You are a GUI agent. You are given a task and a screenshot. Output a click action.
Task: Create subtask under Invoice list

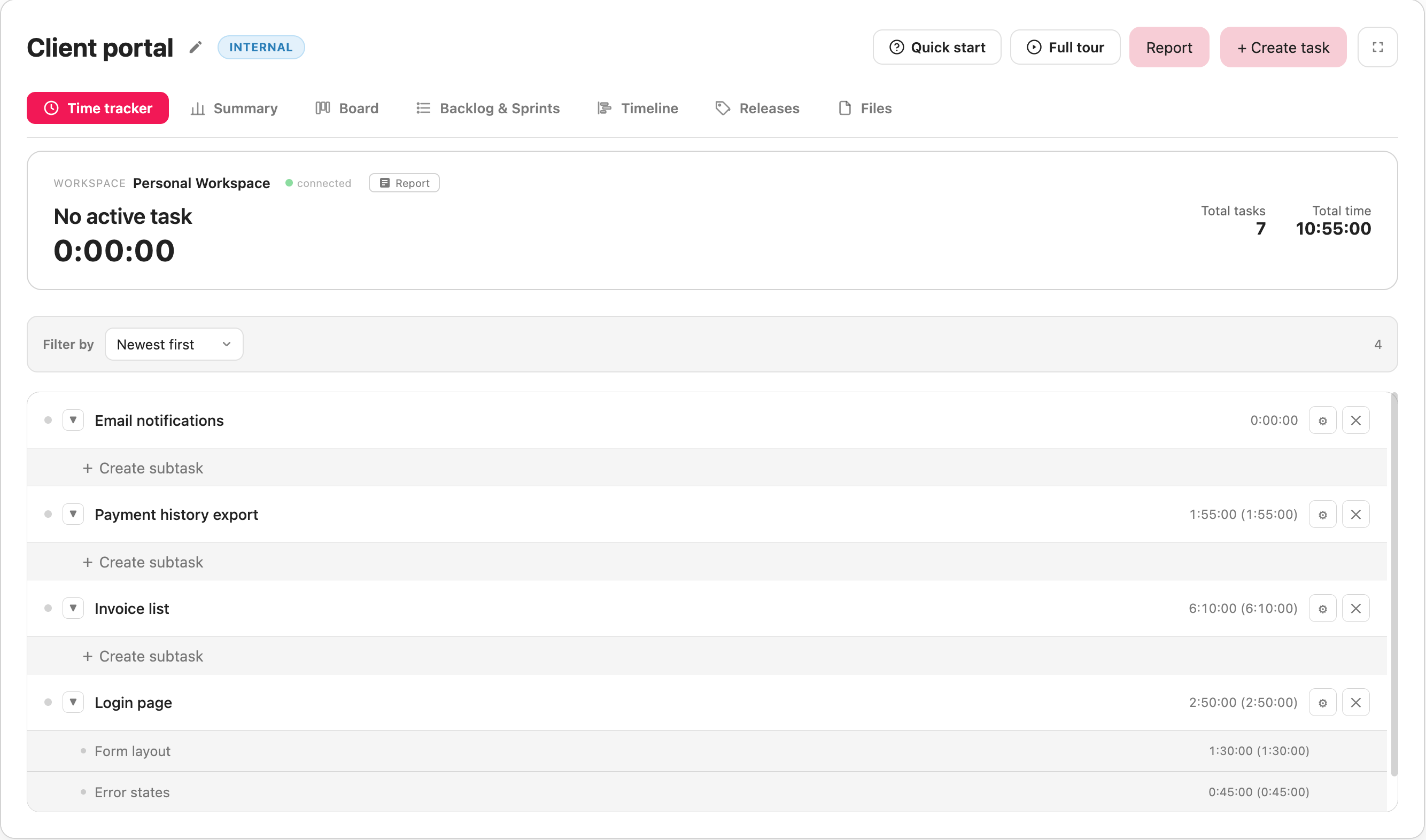(143, 656)
